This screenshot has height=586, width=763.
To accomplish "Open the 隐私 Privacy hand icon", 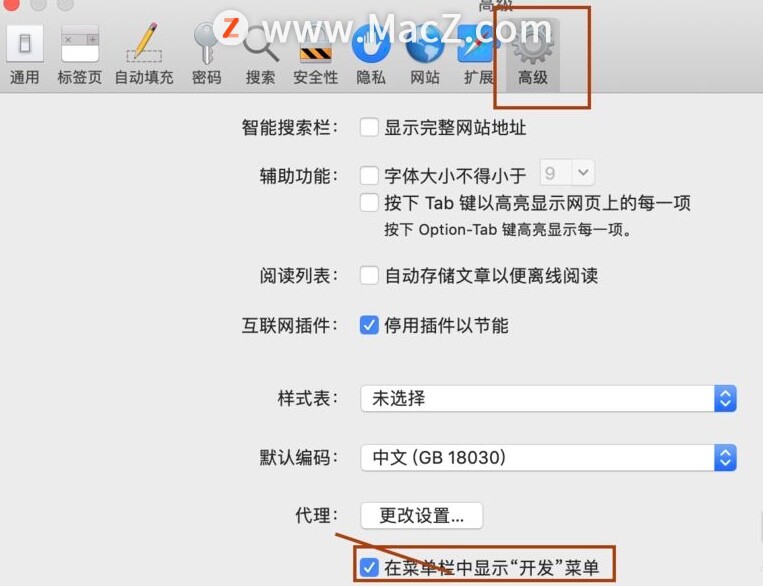I will click(x=371, y=55).
